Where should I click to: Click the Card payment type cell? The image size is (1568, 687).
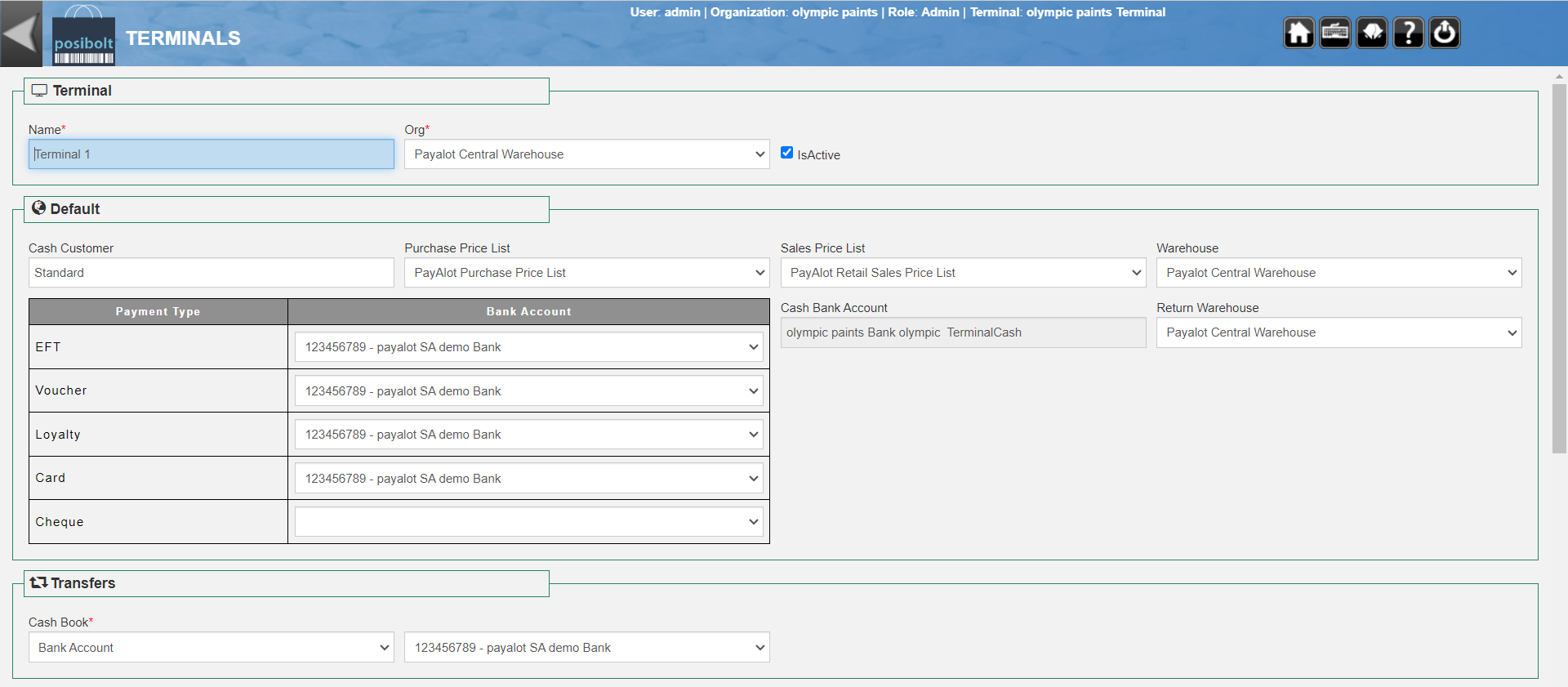point(158,478)
